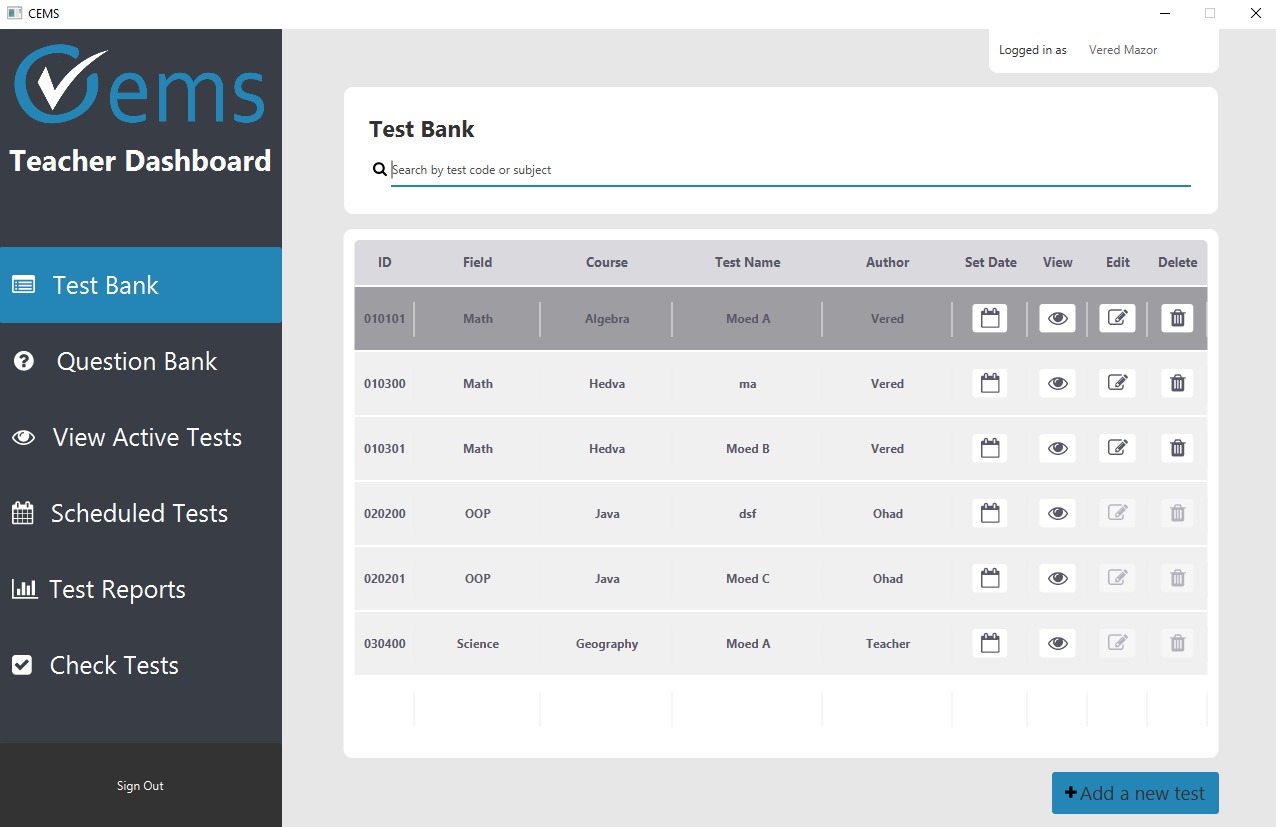Click the Add a new test button
The height and width of the screenshot is (827, 1276).
click(x=1135, y=793)
